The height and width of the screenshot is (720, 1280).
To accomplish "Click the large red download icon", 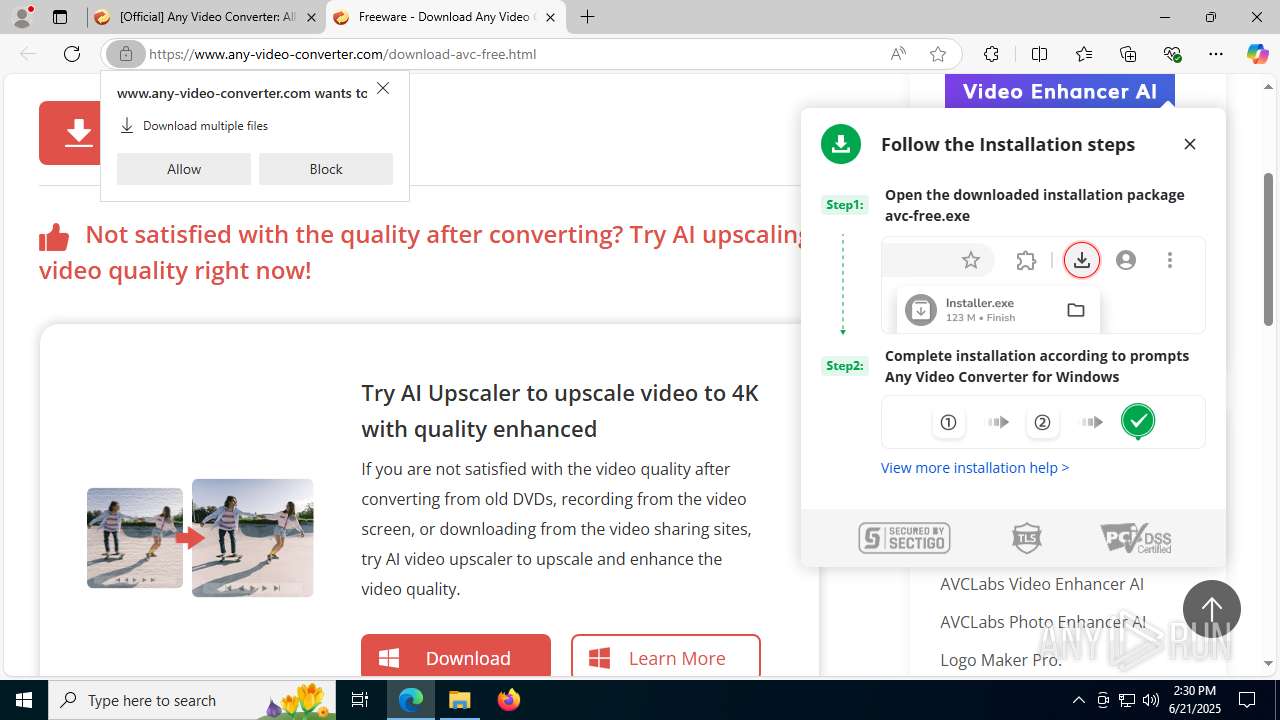I will click(x=78, y=133).
